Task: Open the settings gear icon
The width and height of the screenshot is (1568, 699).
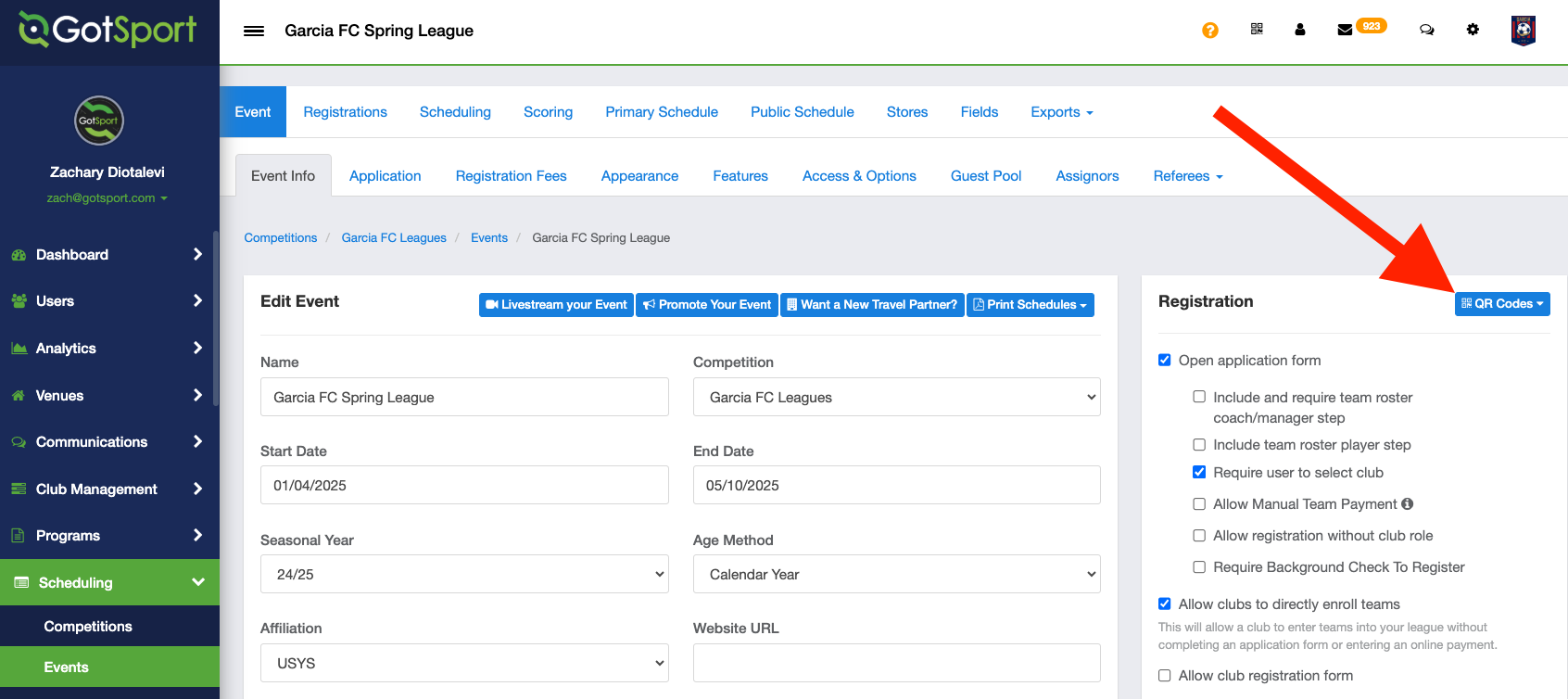Action: coord(1473,30)
